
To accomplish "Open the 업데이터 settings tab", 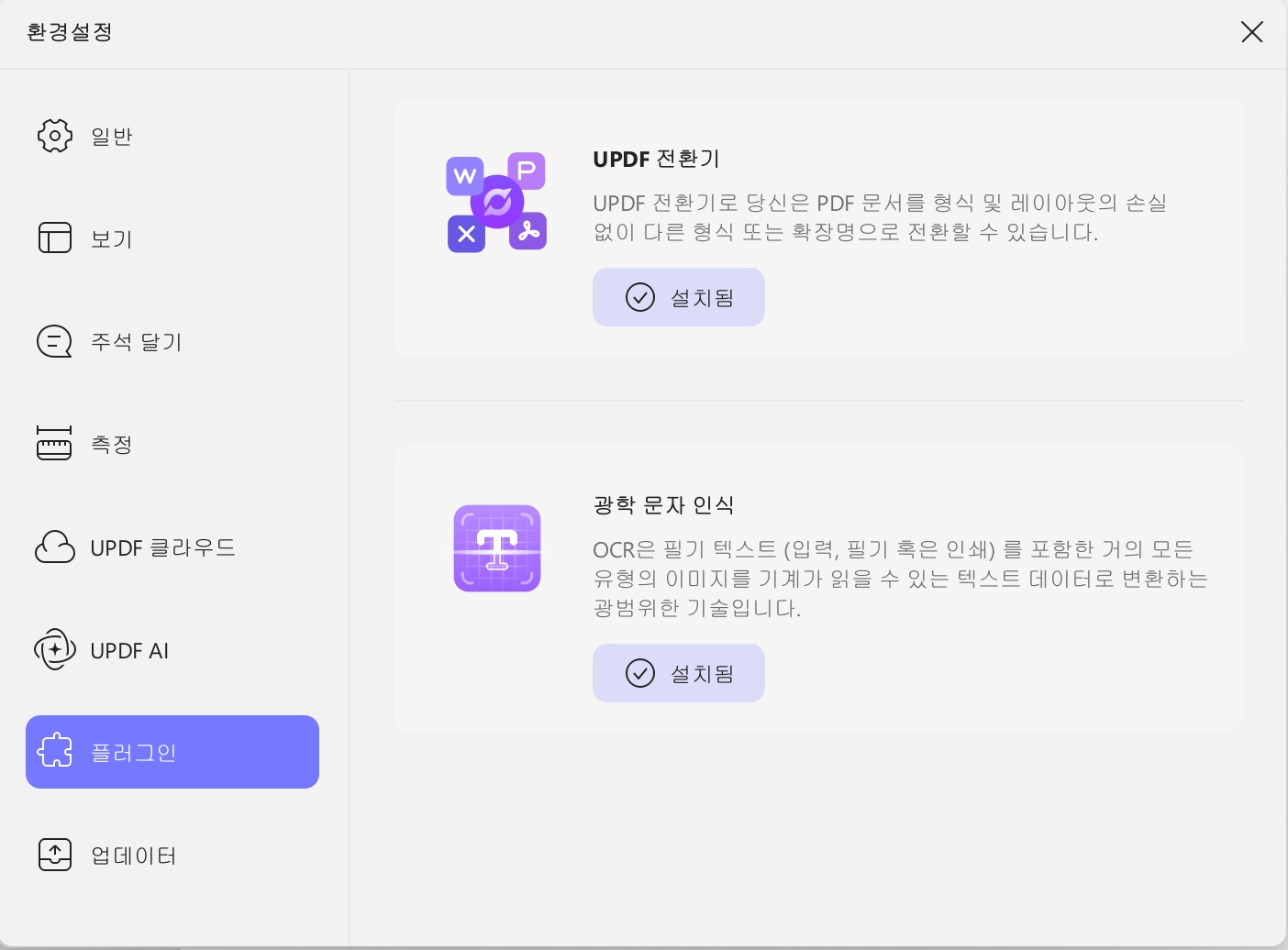I will click(172, 856).
